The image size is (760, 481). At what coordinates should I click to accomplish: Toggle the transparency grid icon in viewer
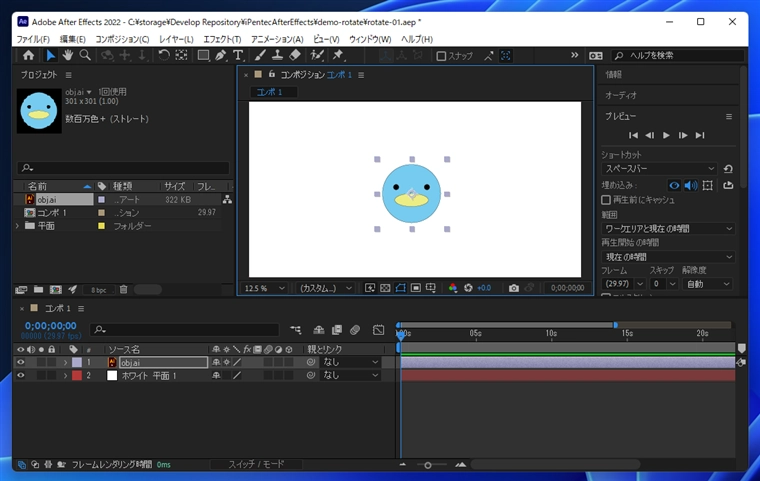pos(385,288)
